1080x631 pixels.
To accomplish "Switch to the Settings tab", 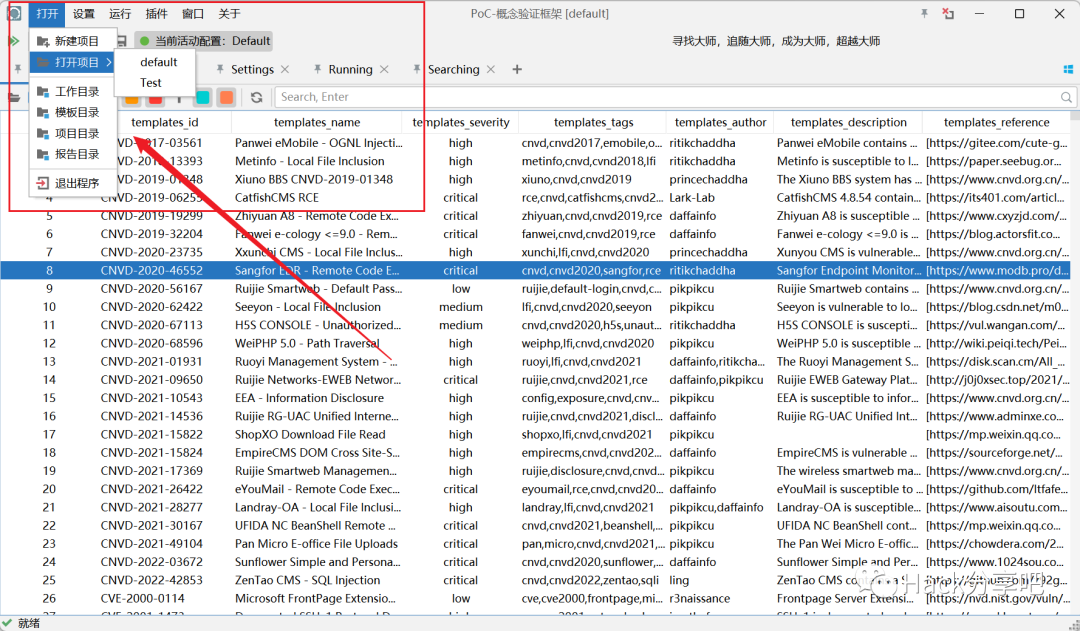I will pyautogui.click(x=252, y=70).
